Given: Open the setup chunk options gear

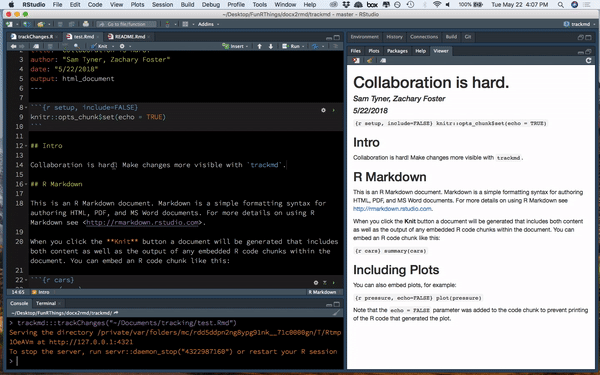Looking at the screenshot, I should tap(323, 110).
